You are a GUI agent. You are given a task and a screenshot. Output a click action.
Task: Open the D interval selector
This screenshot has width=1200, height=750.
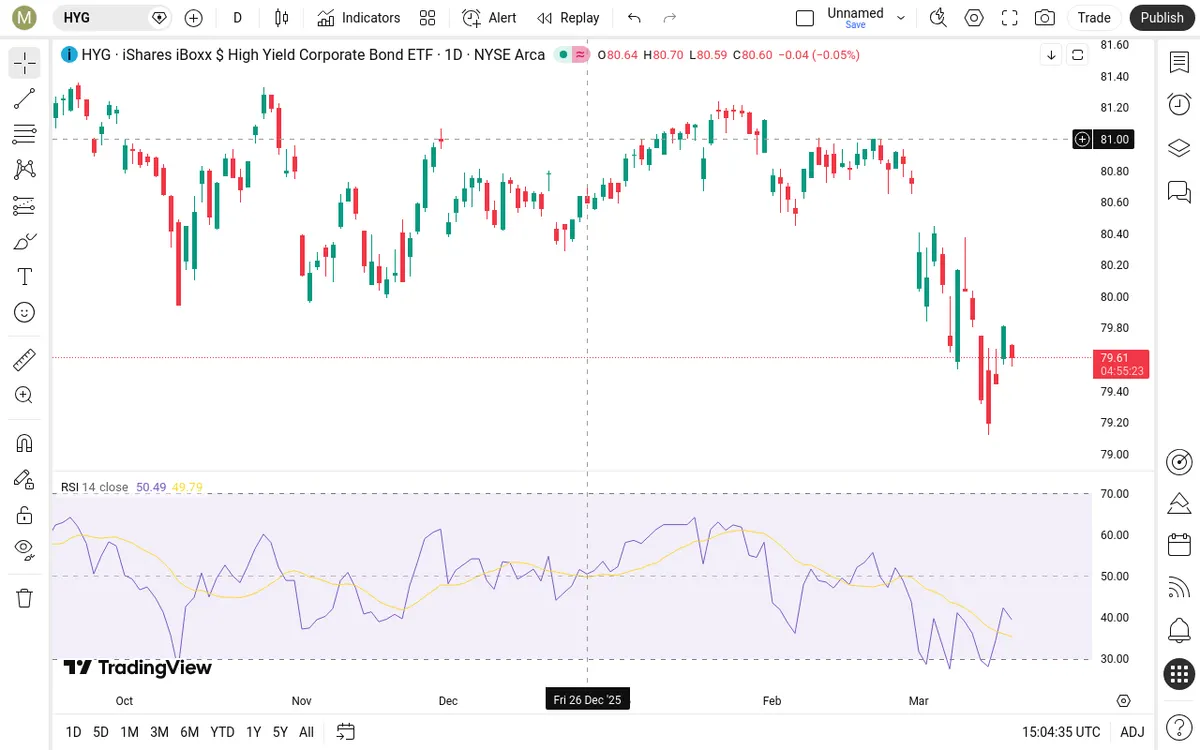(x=237, y=18)
